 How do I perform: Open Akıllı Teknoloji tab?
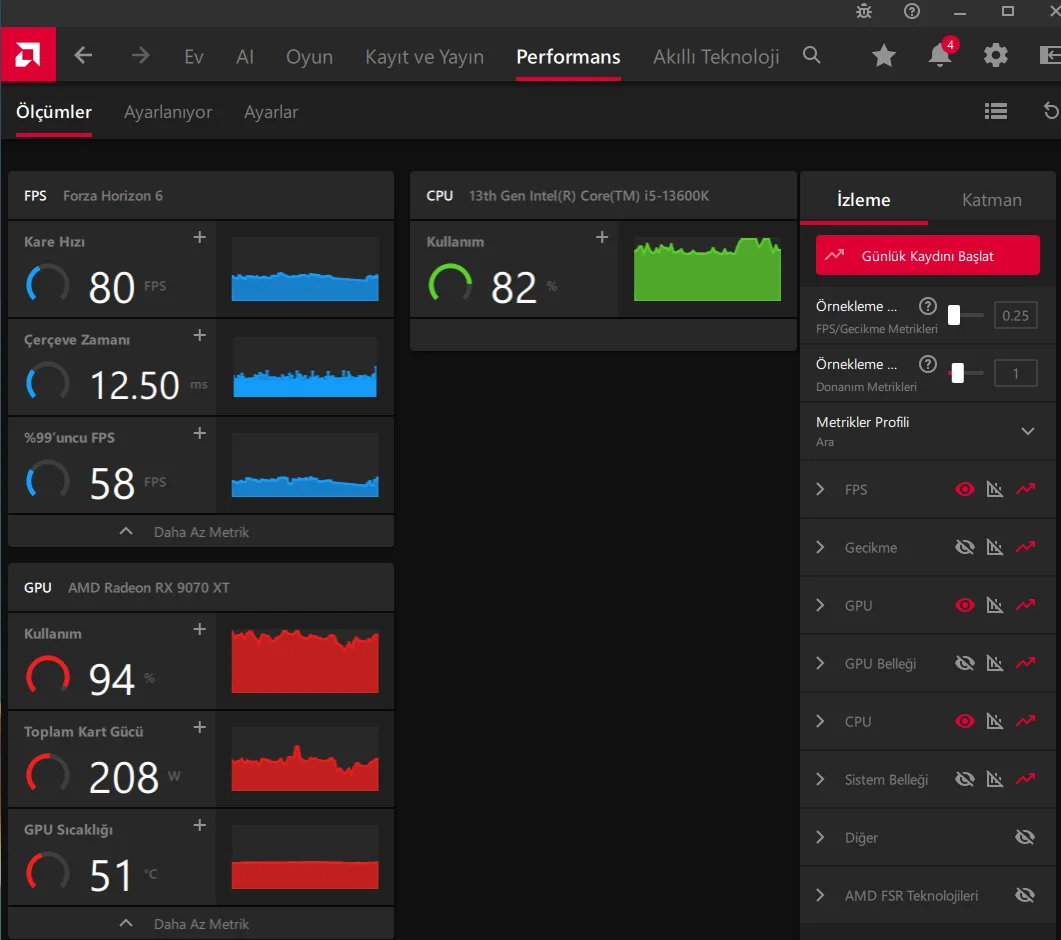point(716,57)
